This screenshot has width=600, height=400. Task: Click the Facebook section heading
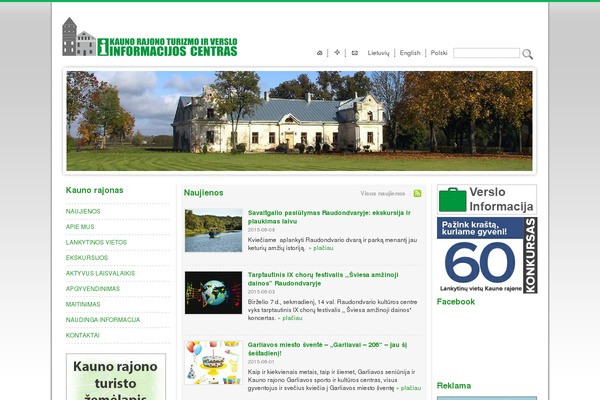[x=456, y=302]
